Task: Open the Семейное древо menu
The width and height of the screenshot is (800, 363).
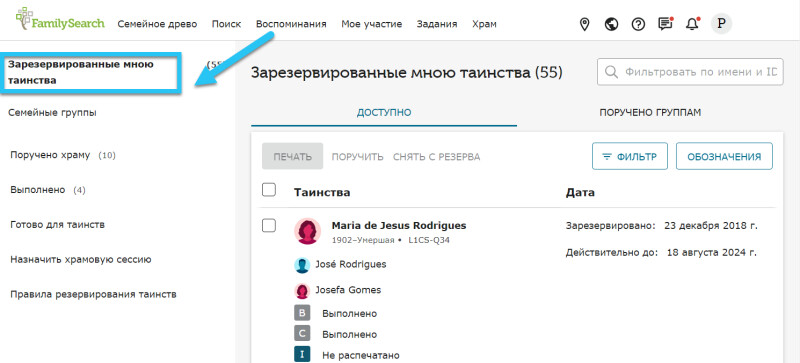Action: click(157, 24)
